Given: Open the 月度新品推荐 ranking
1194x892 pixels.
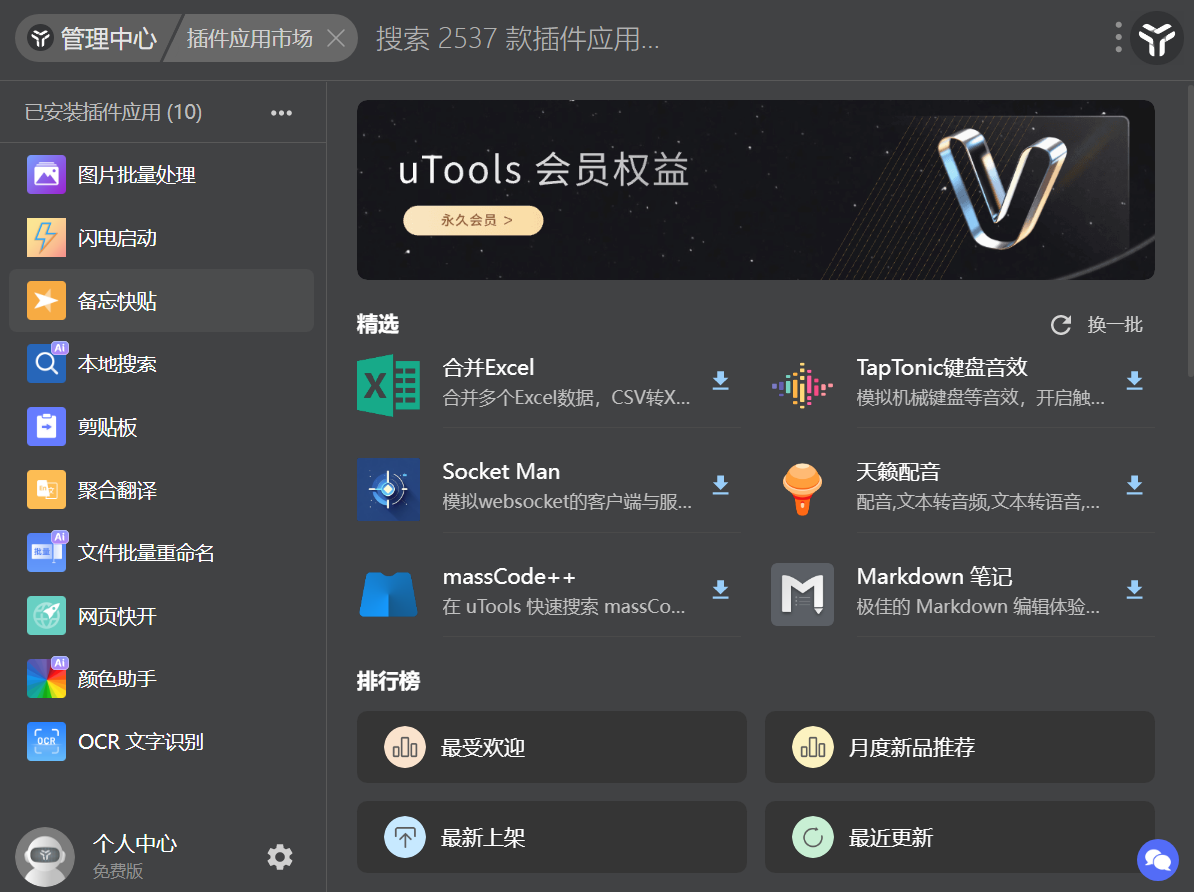Looking at the screenshot, I should [x=959, y=747].
